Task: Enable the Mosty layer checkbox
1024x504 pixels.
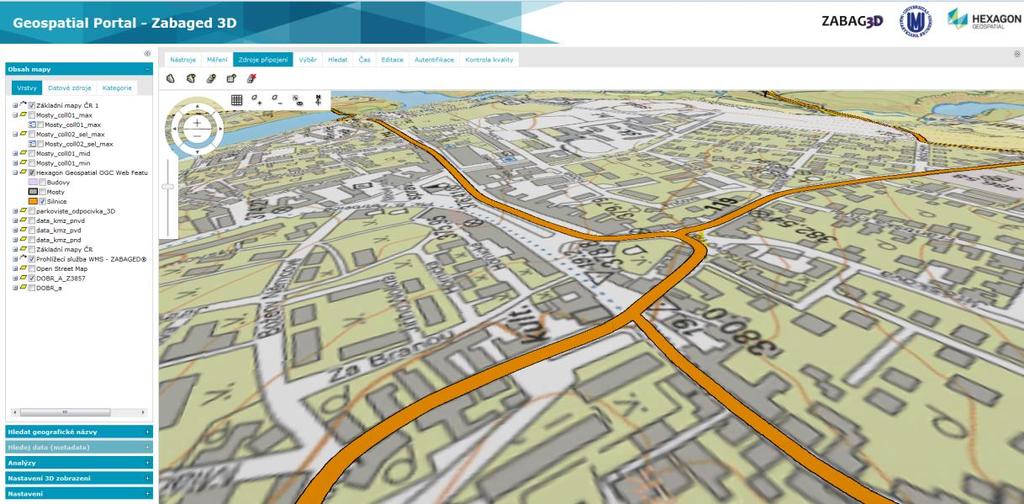Action: [x=42, y=192]
